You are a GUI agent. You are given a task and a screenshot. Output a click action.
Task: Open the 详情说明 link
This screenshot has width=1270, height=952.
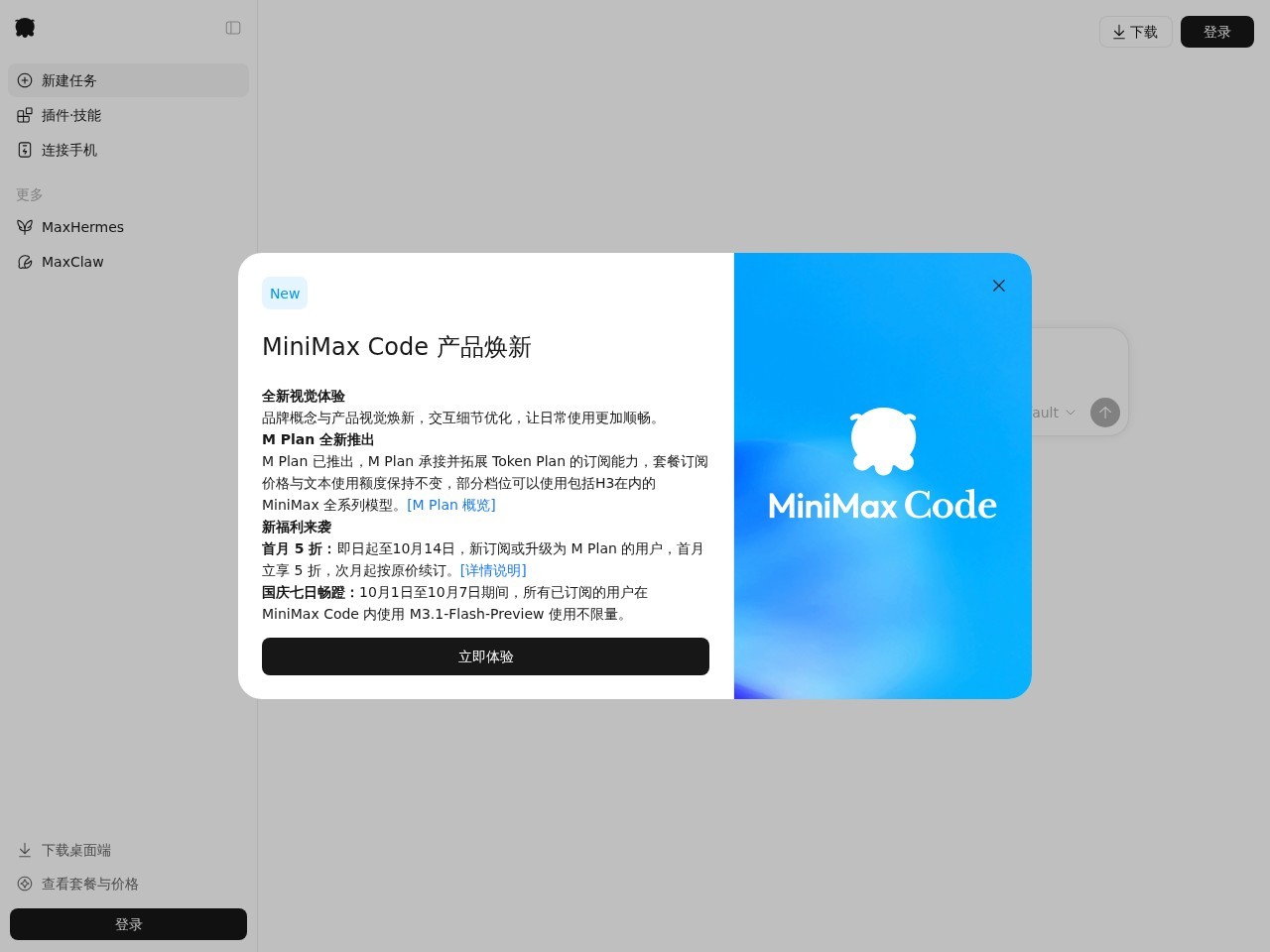tap(493, 570)
